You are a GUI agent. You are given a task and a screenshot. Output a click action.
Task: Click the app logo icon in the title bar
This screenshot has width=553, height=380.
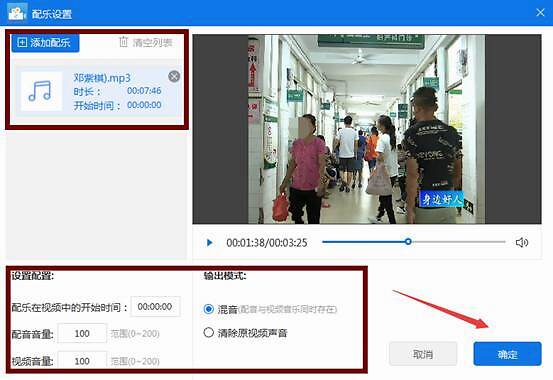[x=17, y=13]
